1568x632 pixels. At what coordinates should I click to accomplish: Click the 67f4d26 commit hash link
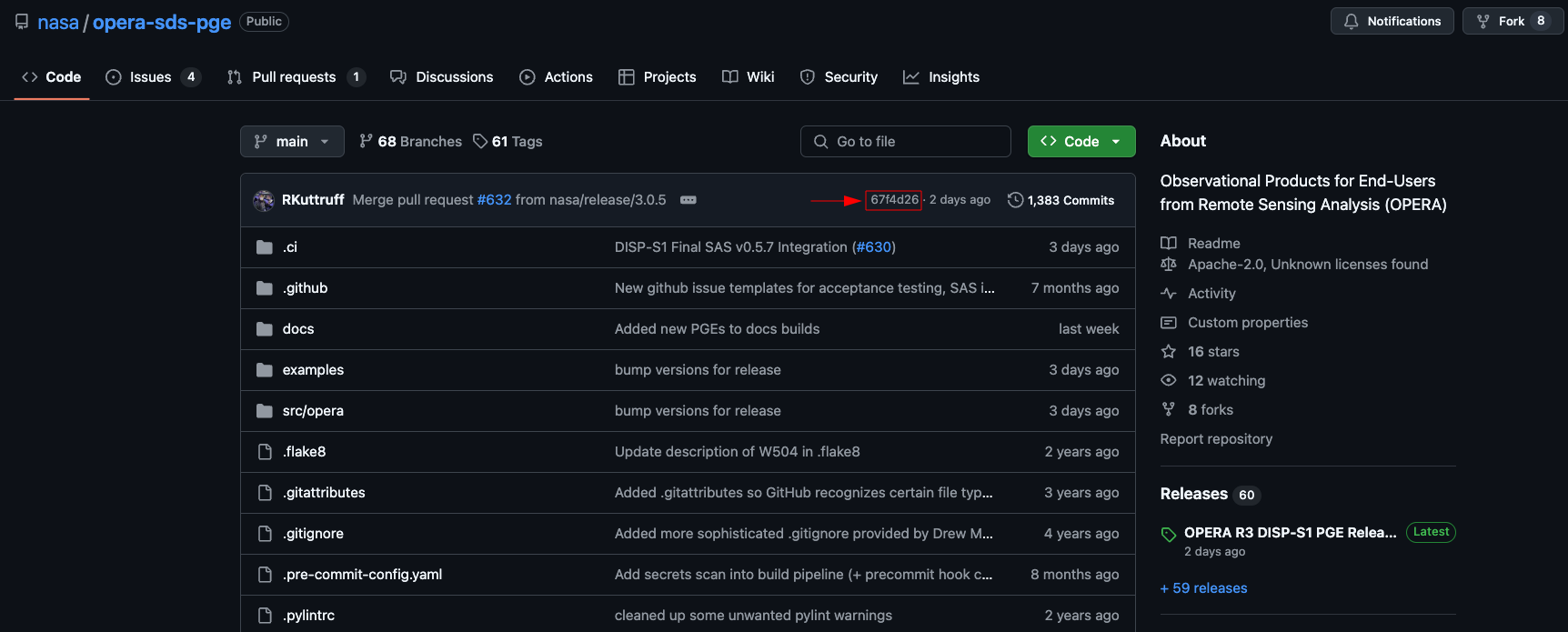894,200
